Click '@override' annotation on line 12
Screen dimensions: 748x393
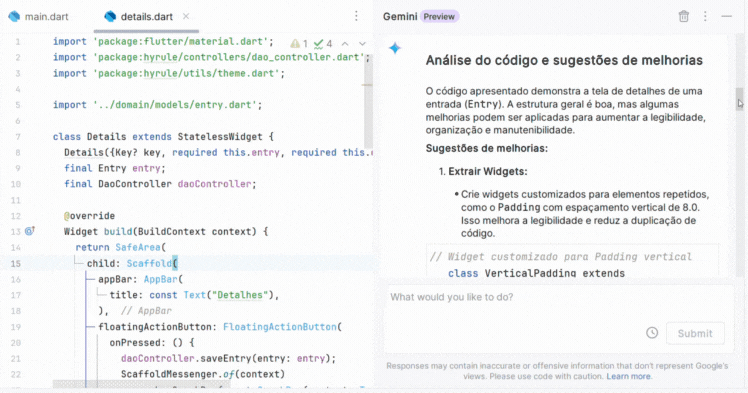(x=89, y=216)
